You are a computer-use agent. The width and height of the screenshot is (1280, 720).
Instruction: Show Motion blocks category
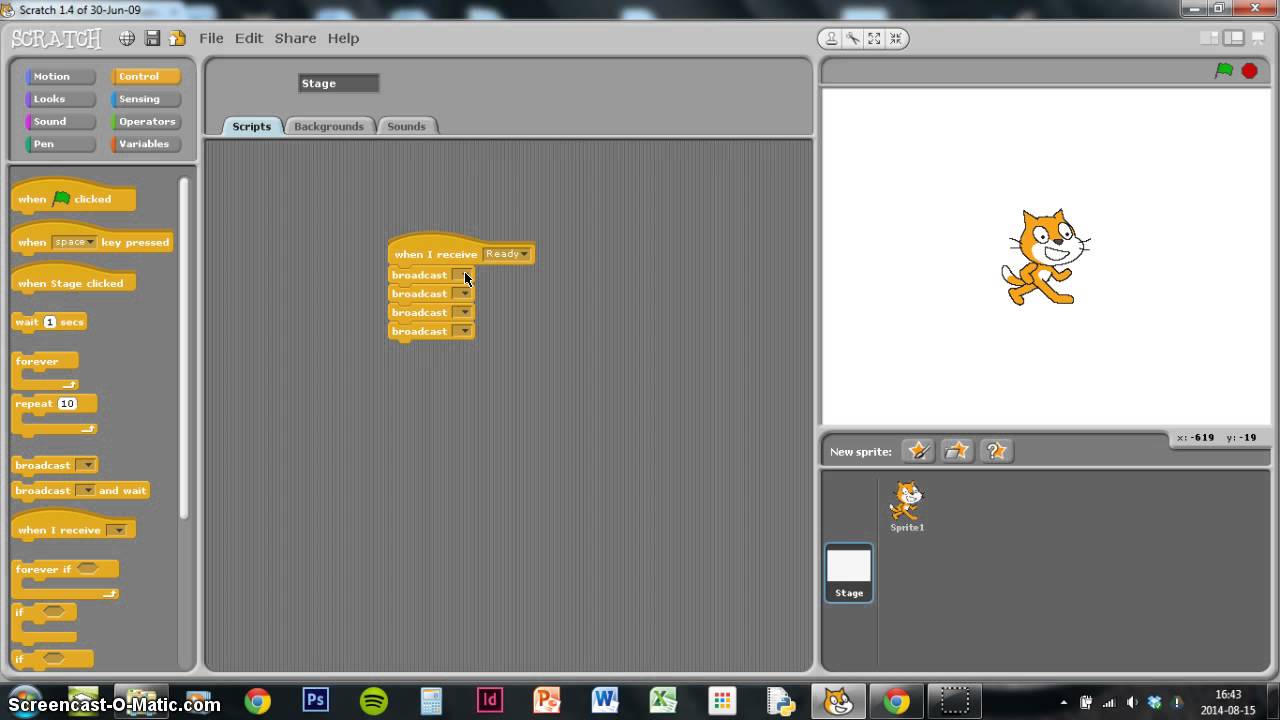point(61,76)
